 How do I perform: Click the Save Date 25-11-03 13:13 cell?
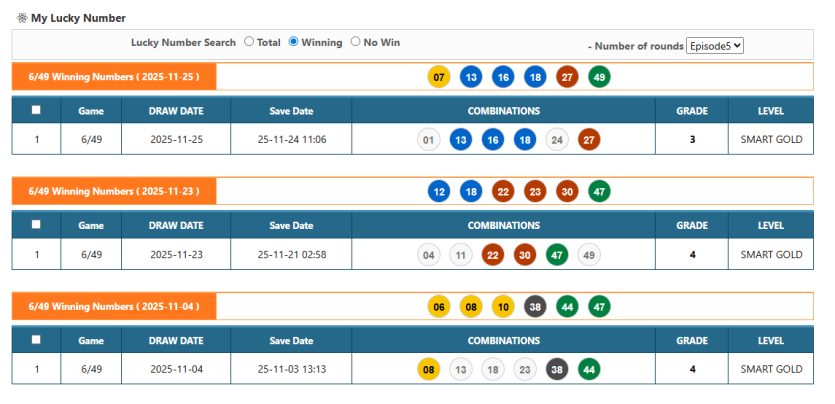(291, 370)
